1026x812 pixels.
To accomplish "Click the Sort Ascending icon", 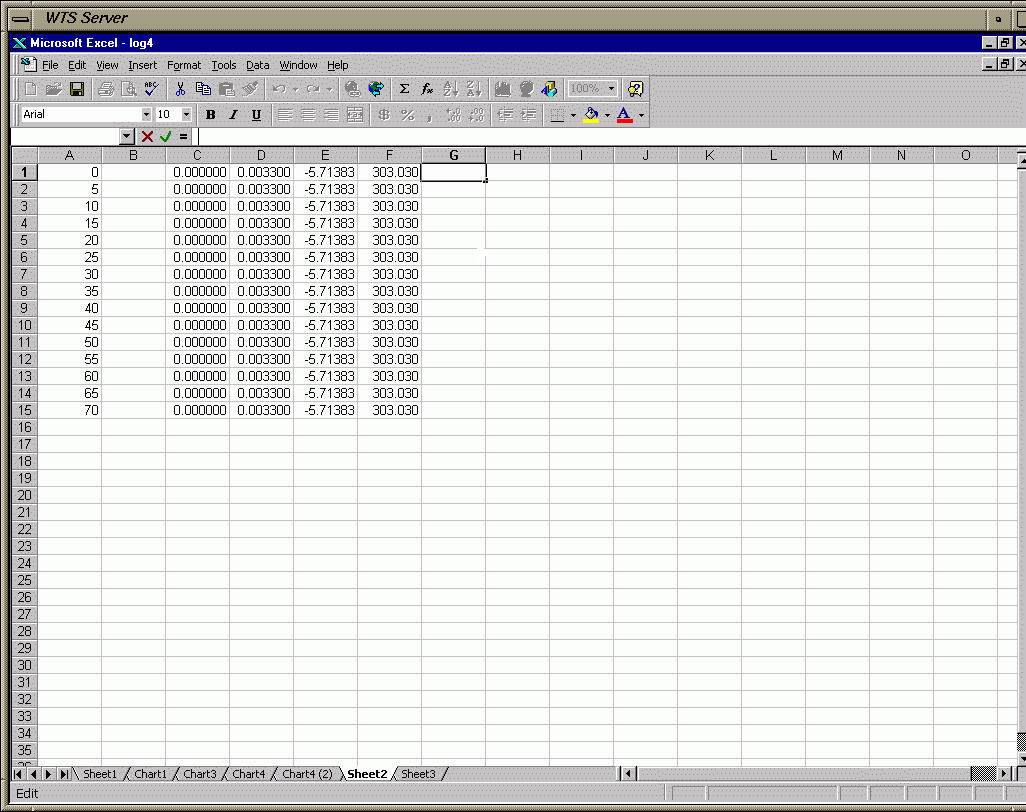I will pyautogui.click(x=450, y=89).
